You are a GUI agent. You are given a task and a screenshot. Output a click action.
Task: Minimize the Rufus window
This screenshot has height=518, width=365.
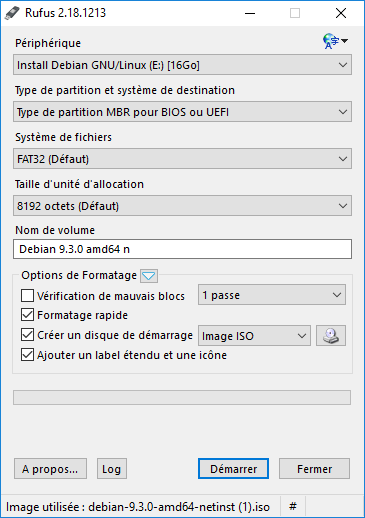[x=250, y=13]
